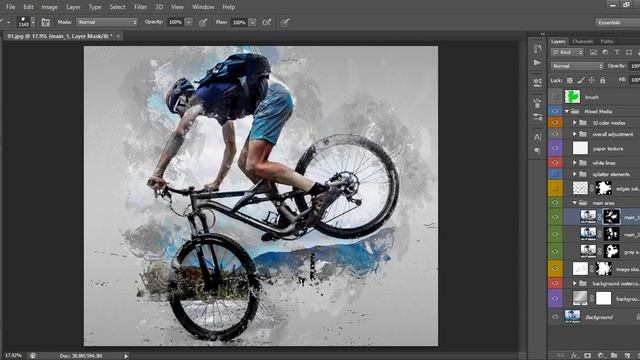Image resolution: width=640 pixels, height=360 pixels.
Task: Hide the white lines group
Action: 555,162
